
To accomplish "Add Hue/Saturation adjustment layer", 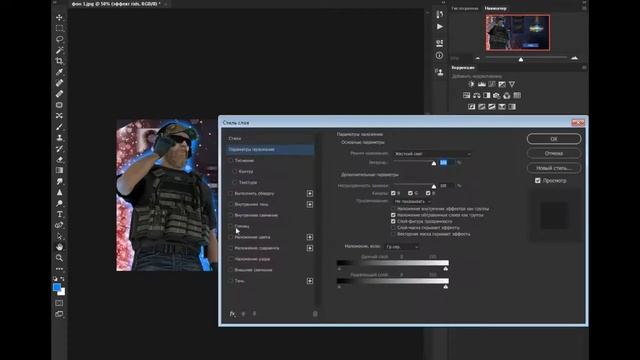I will (x=467, y=96).
